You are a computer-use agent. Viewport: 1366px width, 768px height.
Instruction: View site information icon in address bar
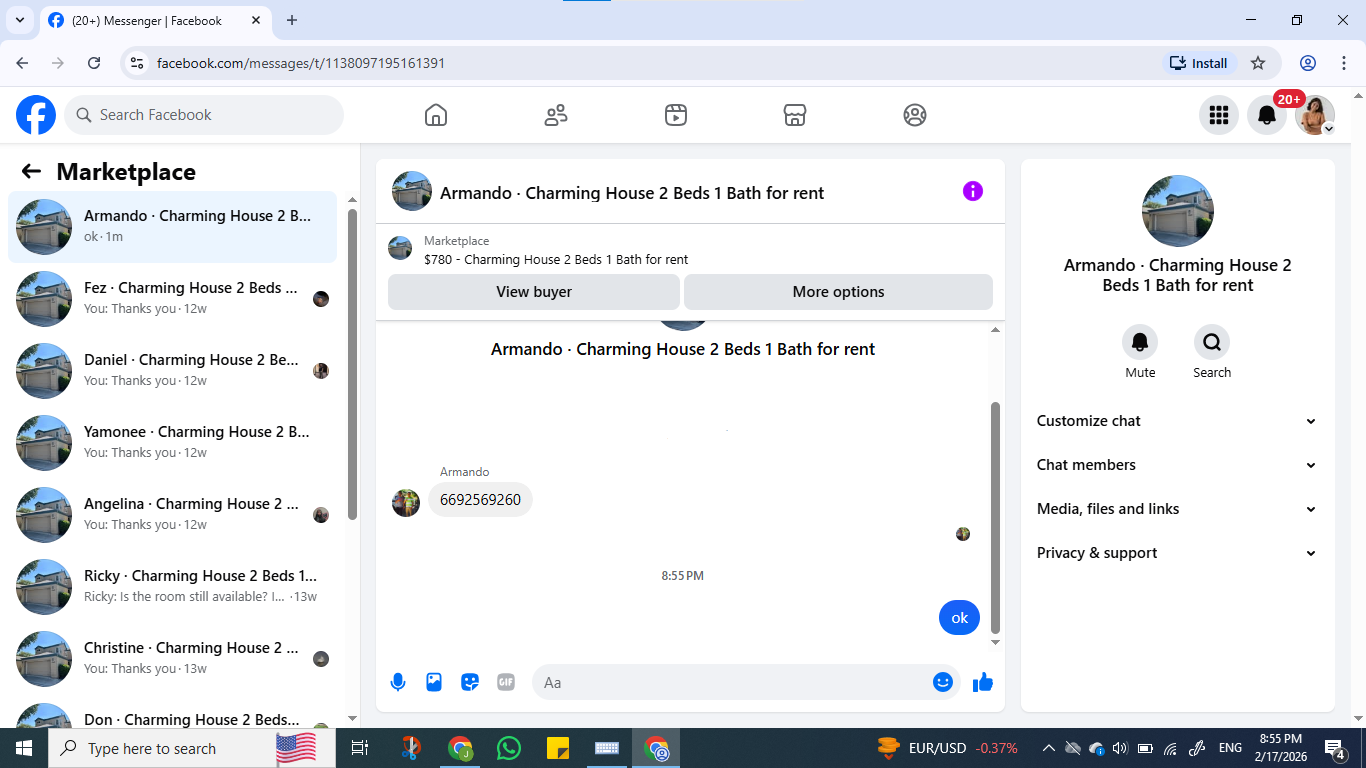point(137,63)
